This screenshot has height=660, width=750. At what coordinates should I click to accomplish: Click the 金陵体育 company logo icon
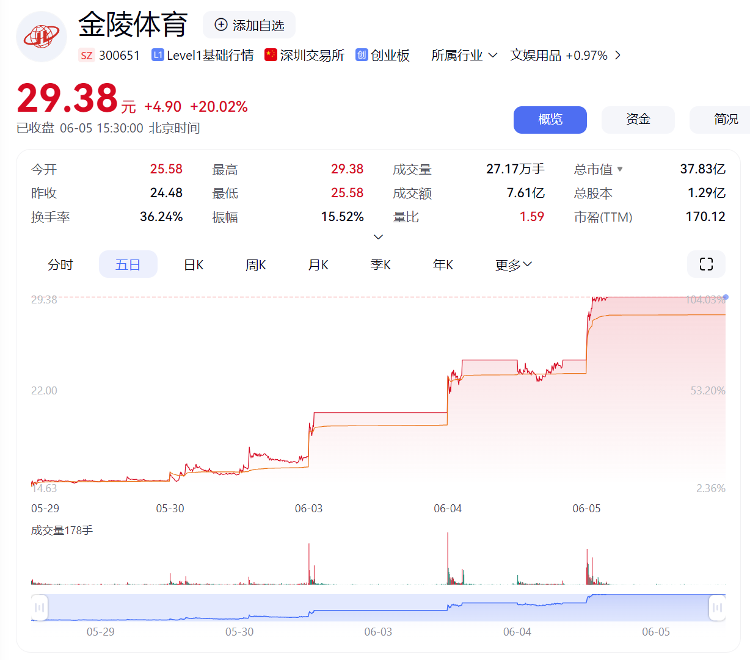coord(42,37)
